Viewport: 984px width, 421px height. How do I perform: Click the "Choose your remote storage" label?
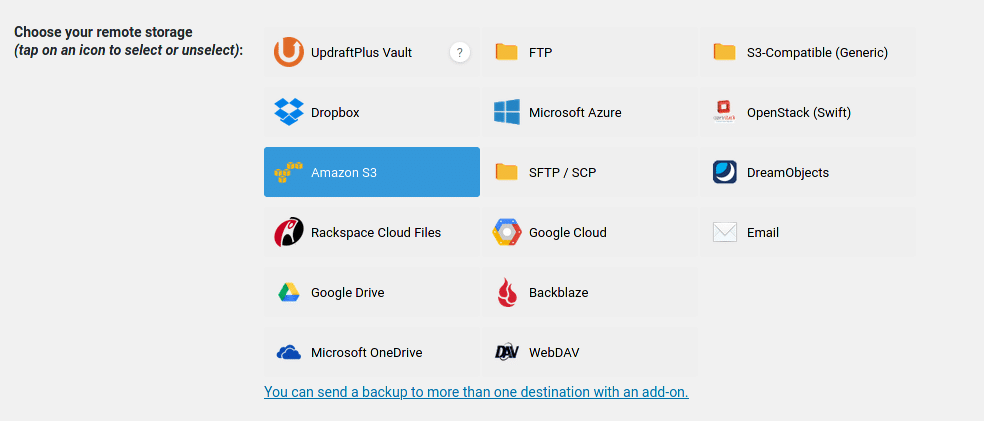point(103,32)
